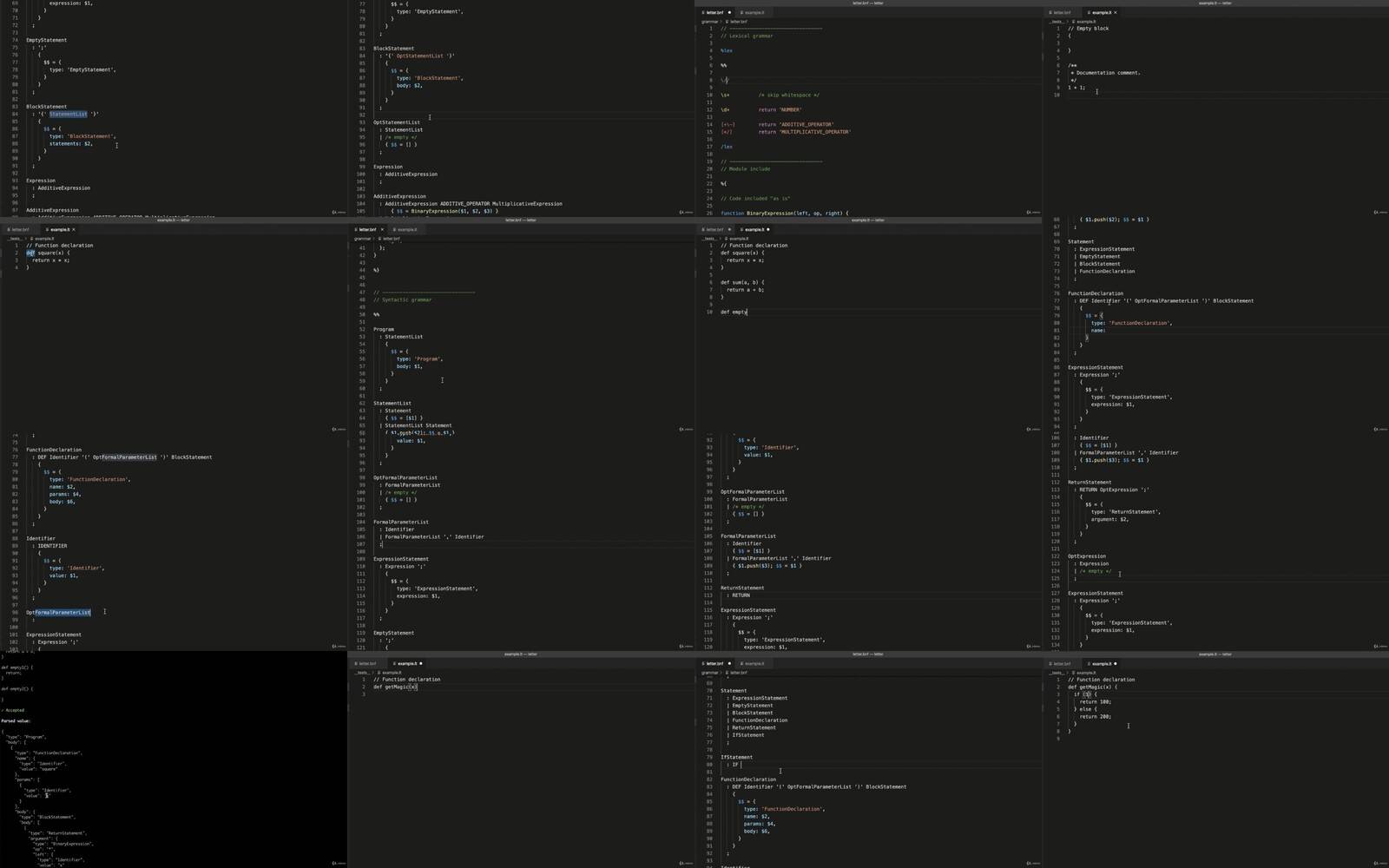Switch to letter.bnf tab in the Empty block editor
The width and height of the screenshot is (1389, 868).
tap(1061, 13)
